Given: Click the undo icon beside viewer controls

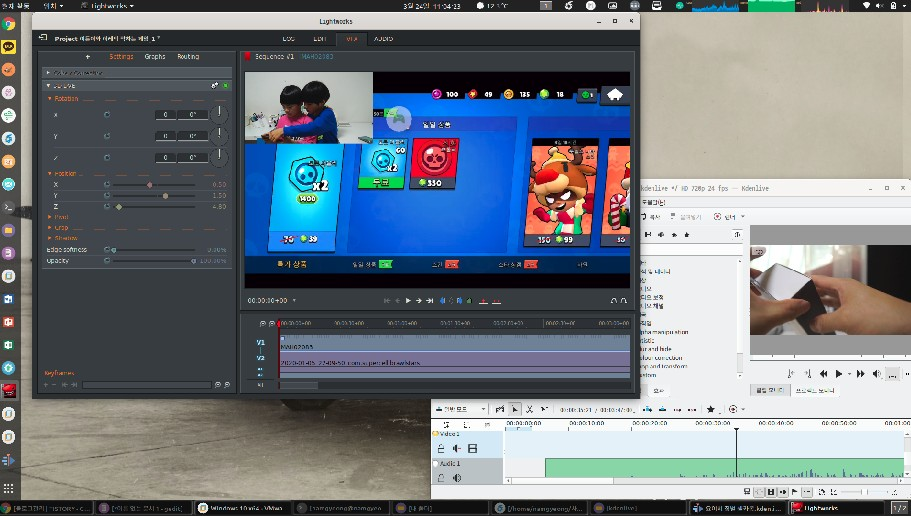Looking at the screenshot, I should [x=614, y=300].
